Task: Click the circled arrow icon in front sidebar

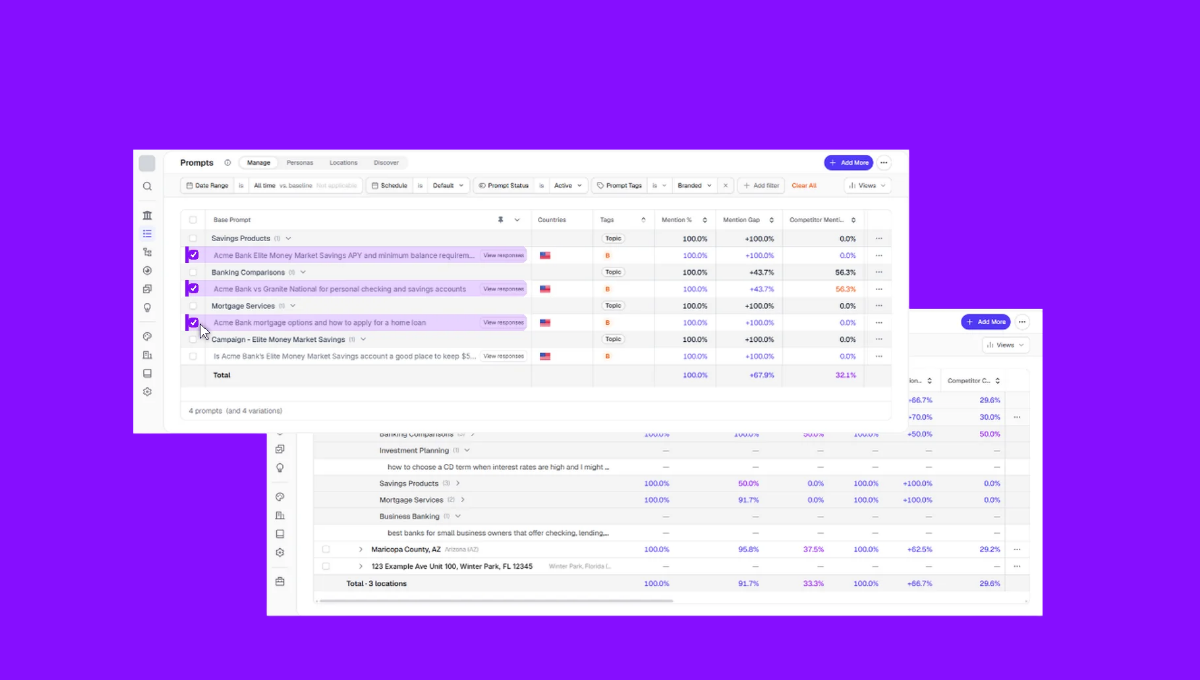Action: (x=147, y=270)
